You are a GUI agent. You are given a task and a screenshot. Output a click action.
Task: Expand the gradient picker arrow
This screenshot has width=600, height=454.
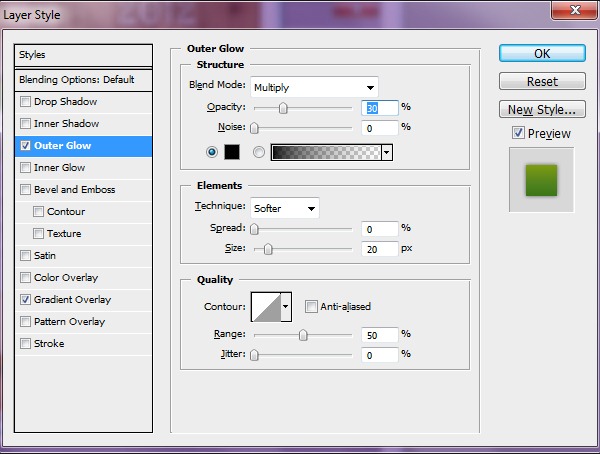click(x=387, y=152)
